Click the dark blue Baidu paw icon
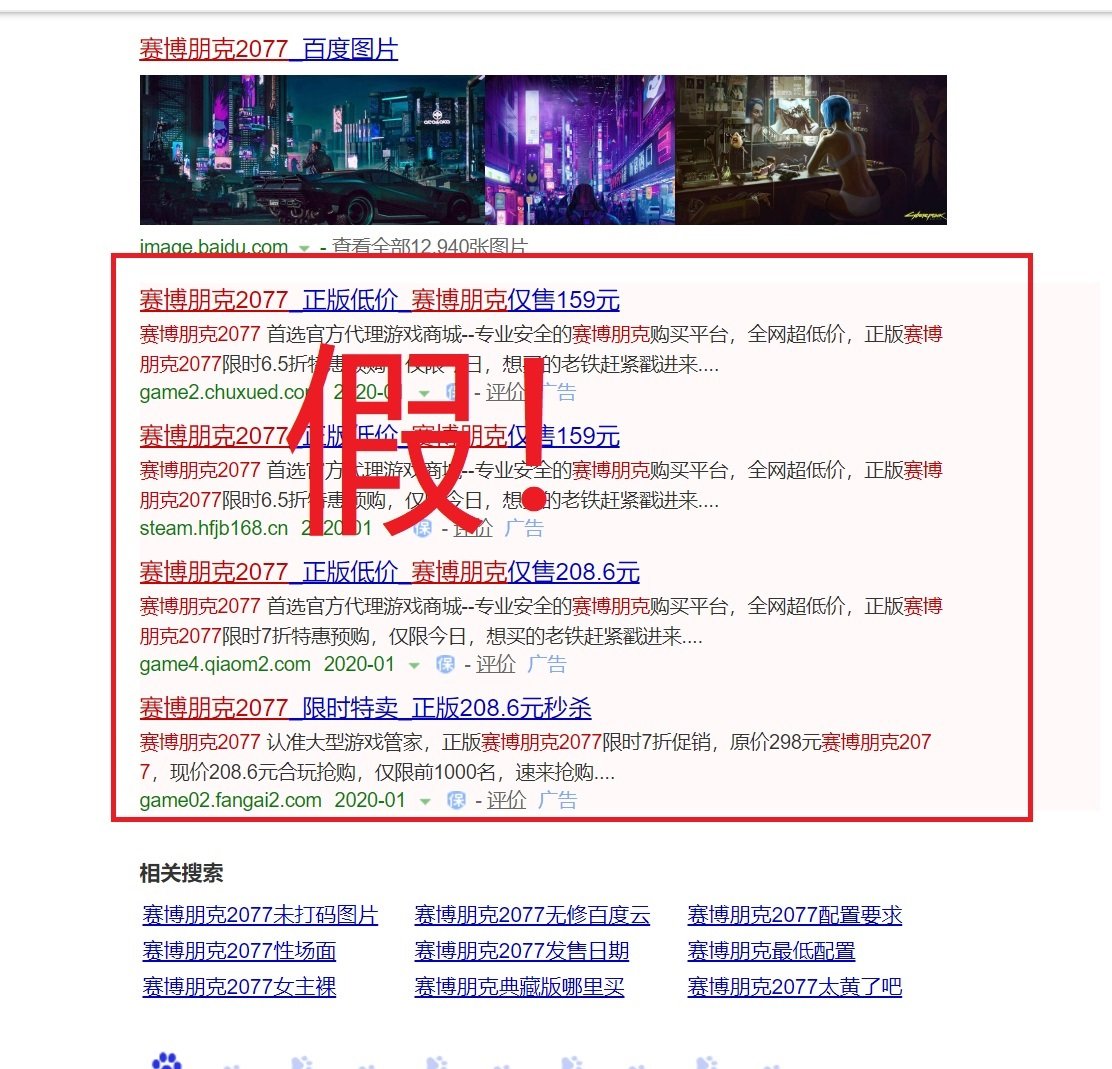This screenshot has width=1112, height=1069. 166,1061
